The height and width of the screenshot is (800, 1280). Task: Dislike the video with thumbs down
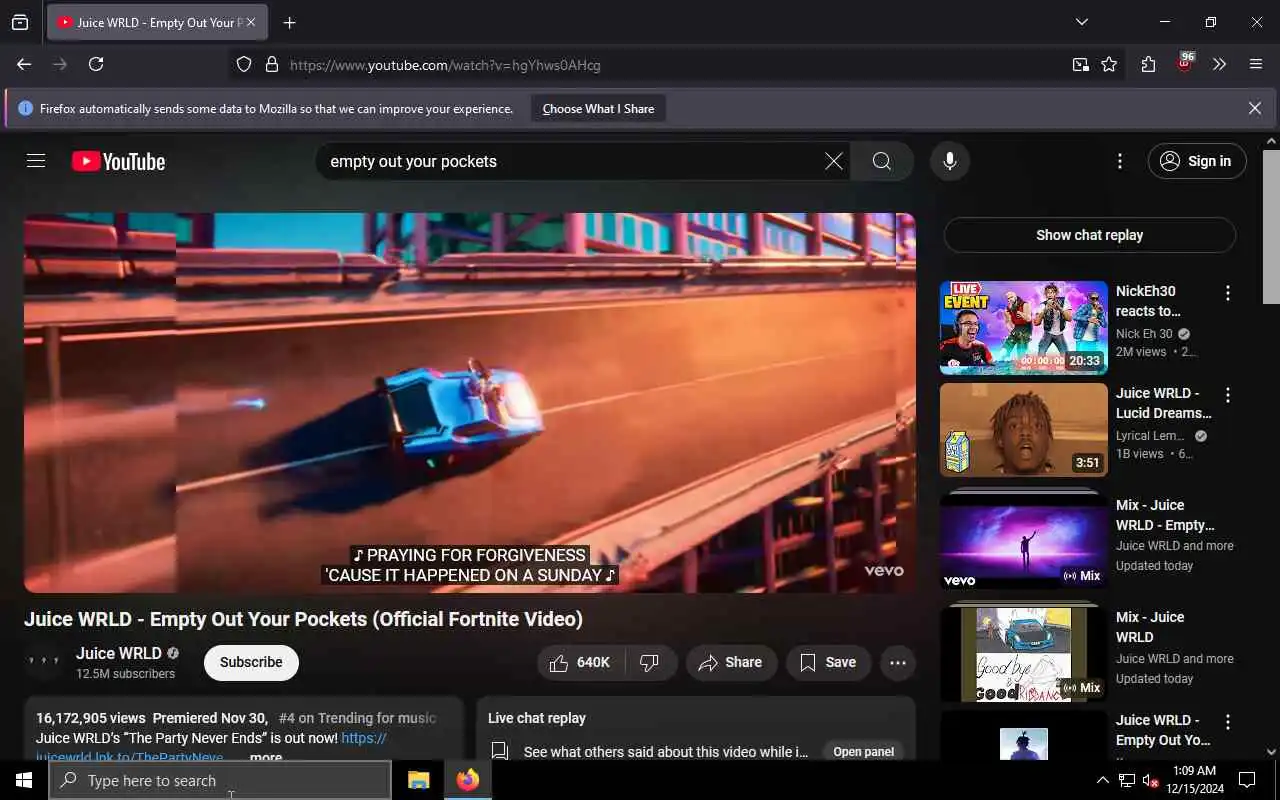(650, 662)
